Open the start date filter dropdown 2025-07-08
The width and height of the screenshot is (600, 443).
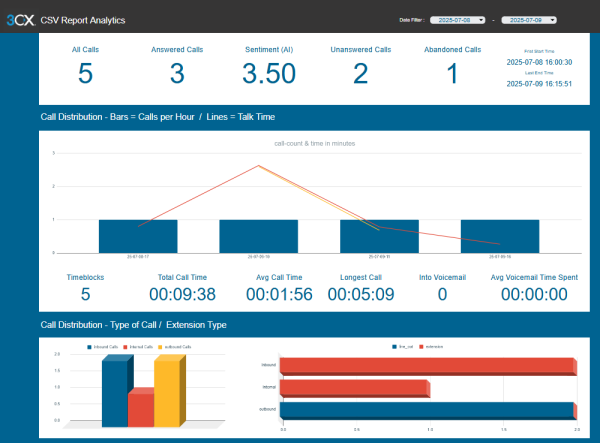pos(458,20)
